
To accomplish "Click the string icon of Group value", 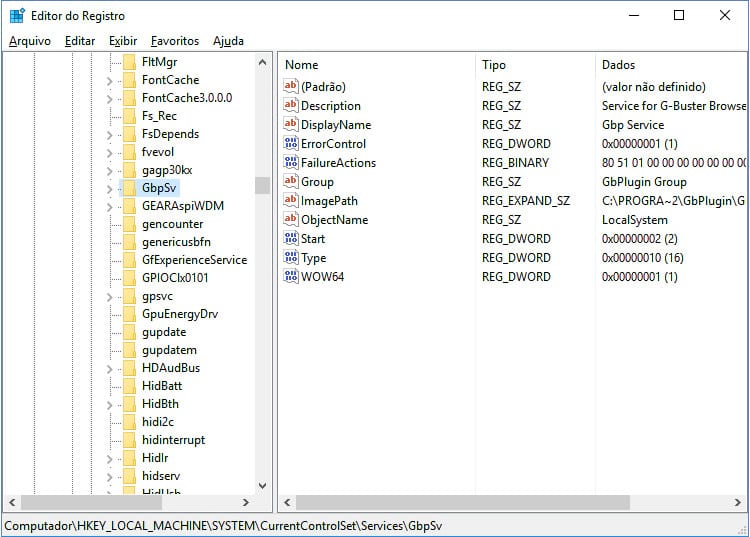I will click(290, 181).
